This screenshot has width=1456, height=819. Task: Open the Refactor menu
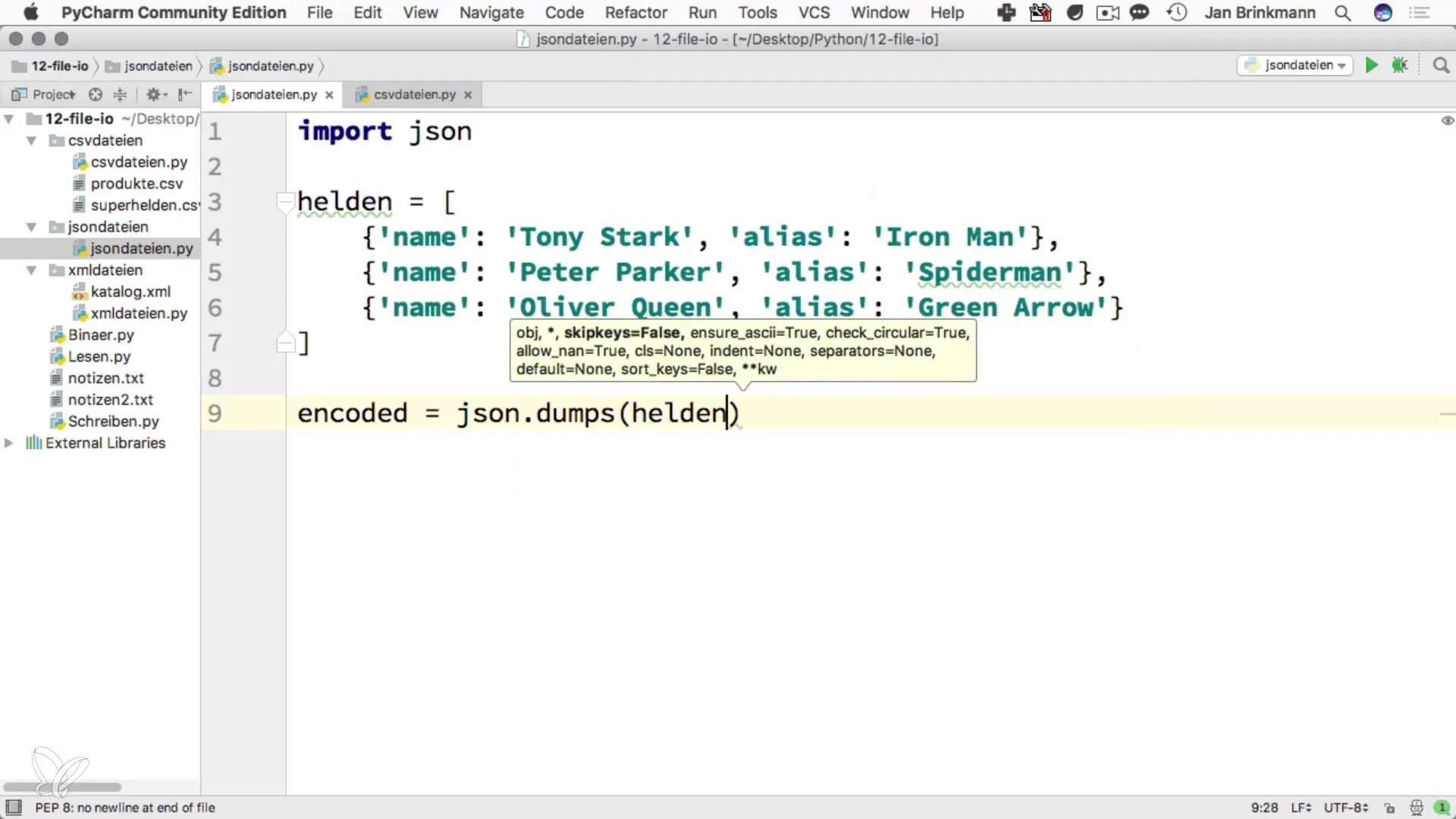pos(635,12)
